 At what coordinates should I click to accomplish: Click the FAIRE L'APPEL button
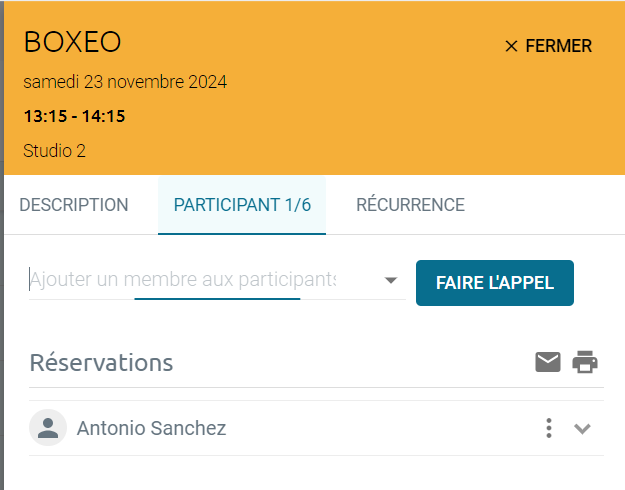tap(495, 283)
